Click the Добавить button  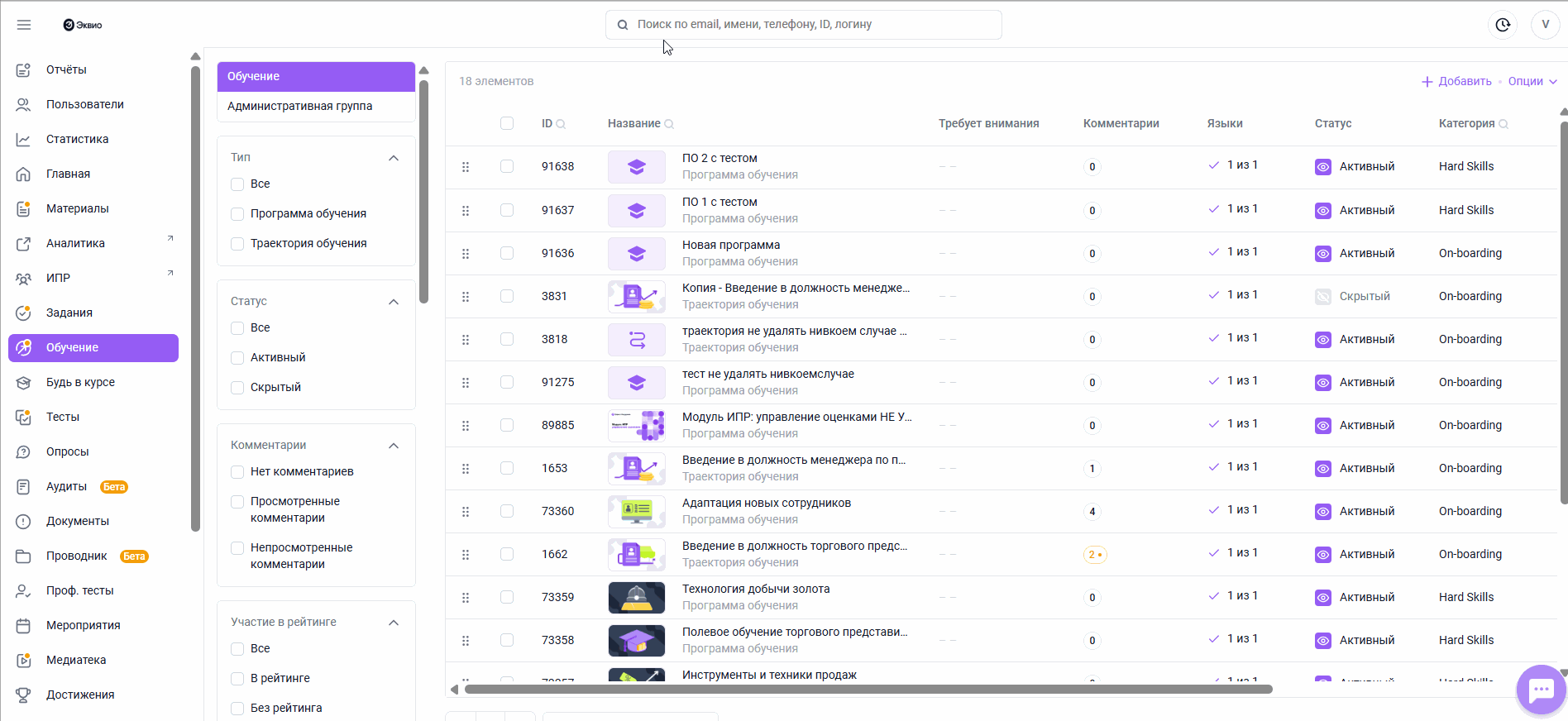1456,81
